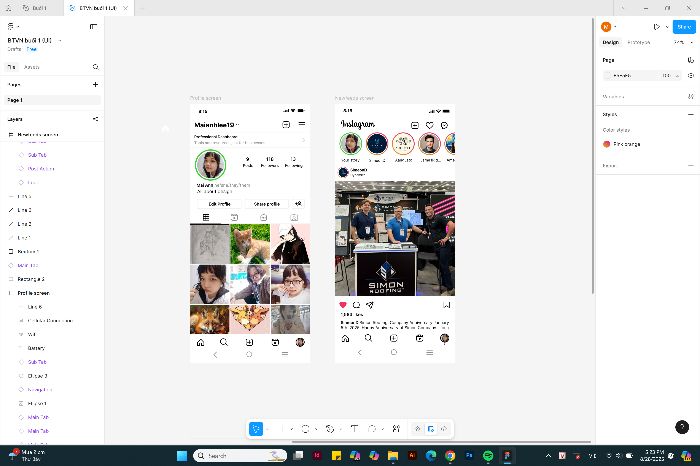Screen dimensions: 700x466
Task: Open Spotify from the taskbar
Action: 488,456
